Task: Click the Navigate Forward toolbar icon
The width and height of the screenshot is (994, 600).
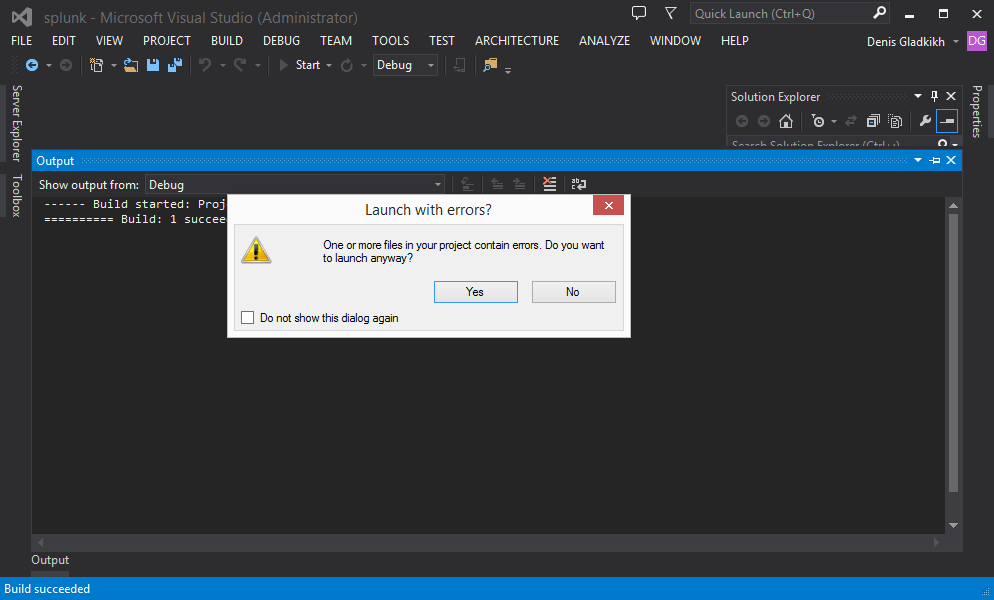Action: (x=65, y=65)
